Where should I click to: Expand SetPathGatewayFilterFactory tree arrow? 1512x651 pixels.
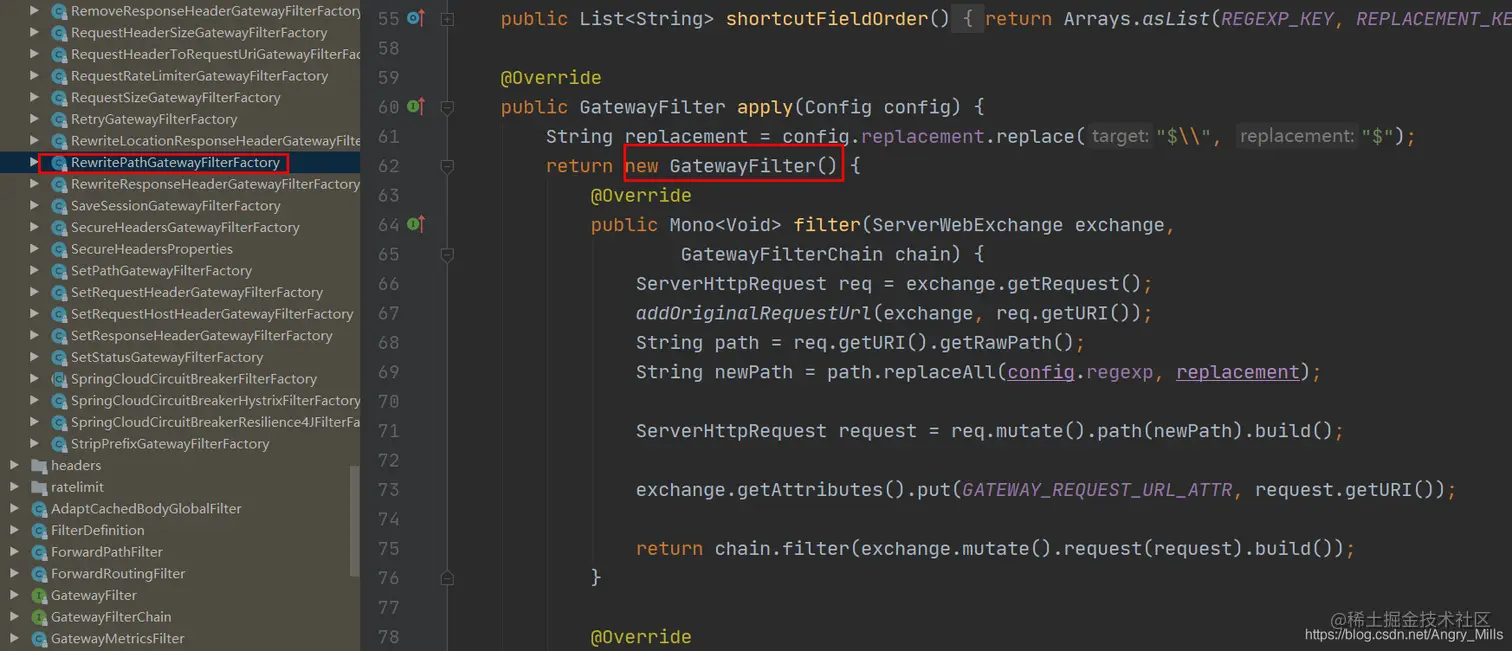coord(36,271)
